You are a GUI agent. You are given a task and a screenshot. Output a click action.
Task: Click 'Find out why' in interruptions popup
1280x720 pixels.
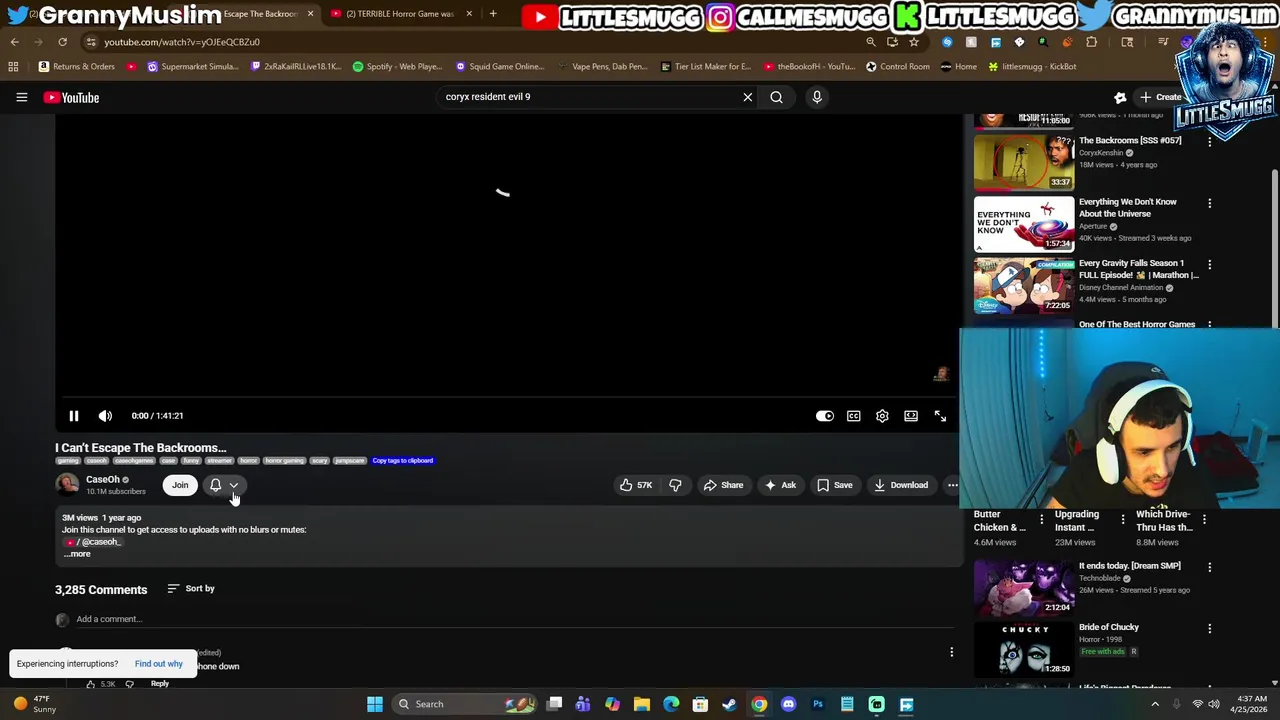159,664
